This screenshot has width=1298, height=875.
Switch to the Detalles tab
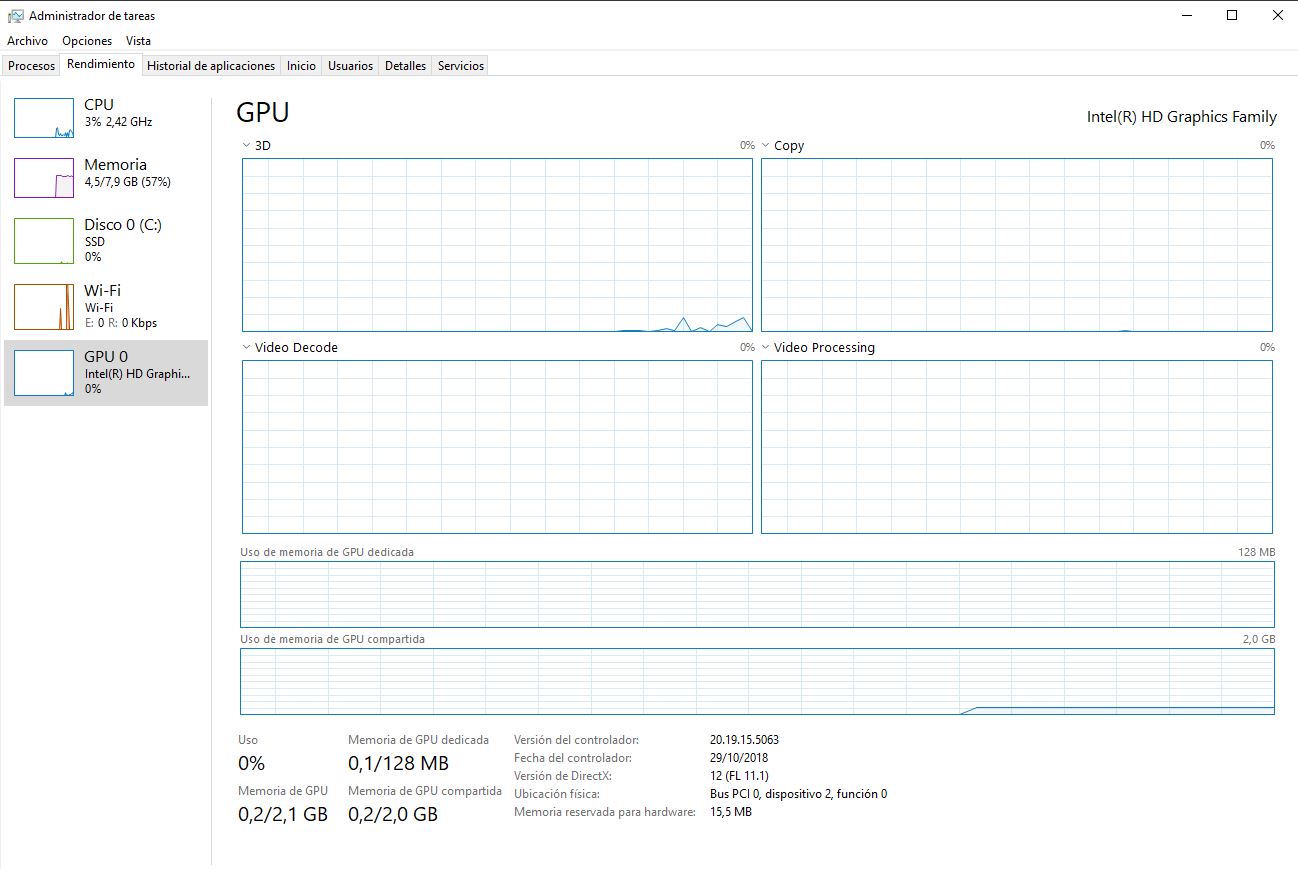coord(405,66)
